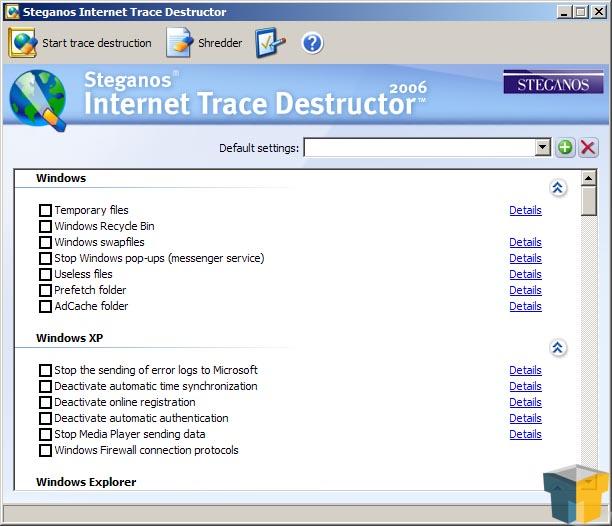Click the Shredder toolbar label

(x=220, y=43)
